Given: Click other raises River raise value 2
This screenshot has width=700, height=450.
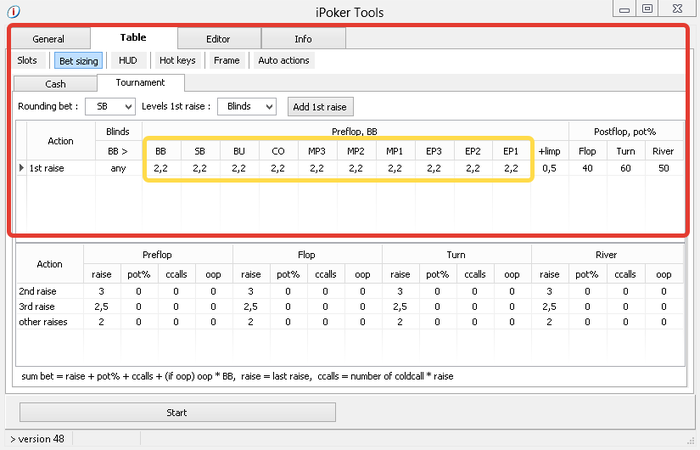Looking at the screenshot, I should click(x=550, y=322).
